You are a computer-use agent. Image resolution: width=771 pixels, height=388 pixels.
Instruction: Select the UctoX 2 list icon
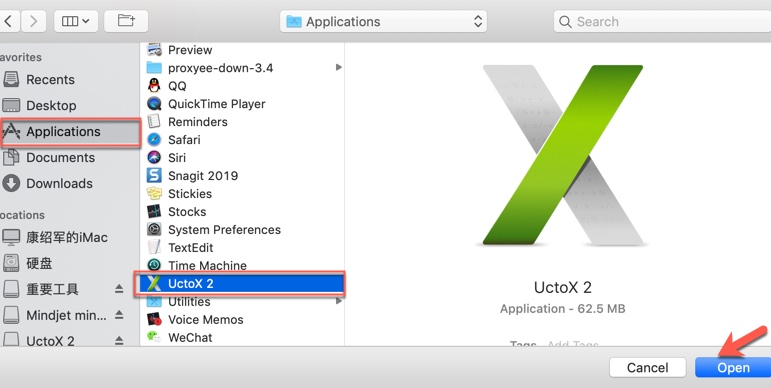click(x=154, y=284)
